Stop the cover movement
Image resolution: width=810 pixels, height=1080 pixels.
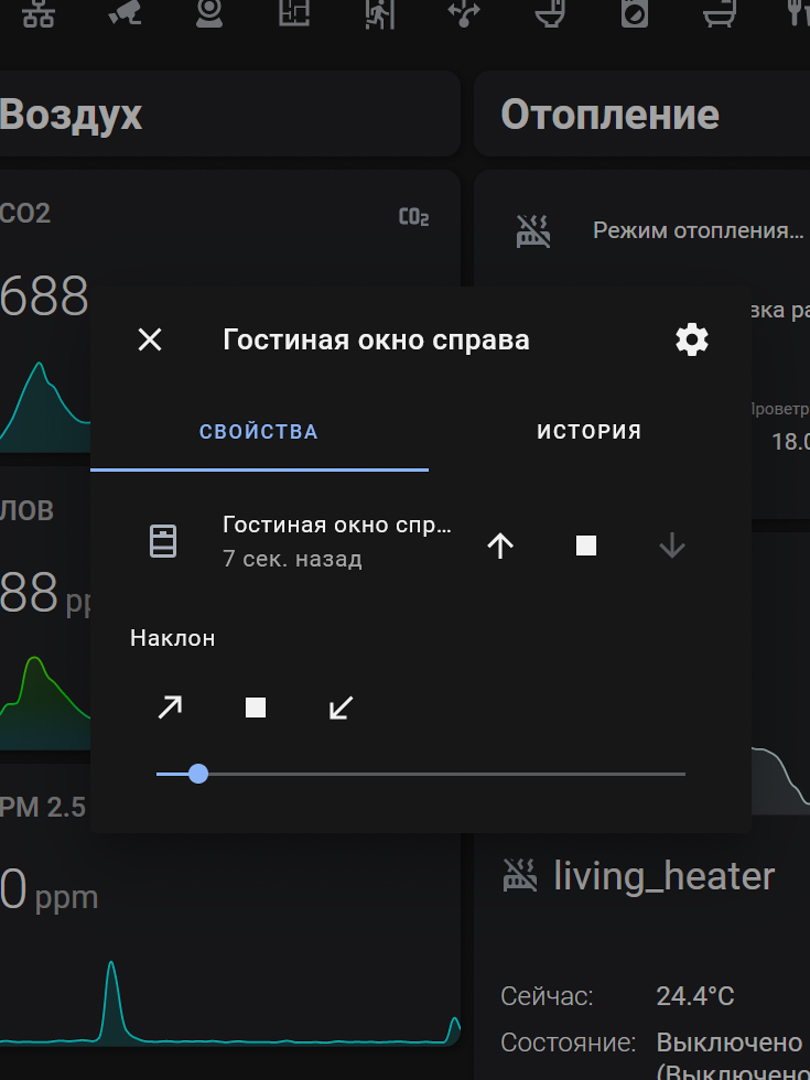[x=586, y=545]
